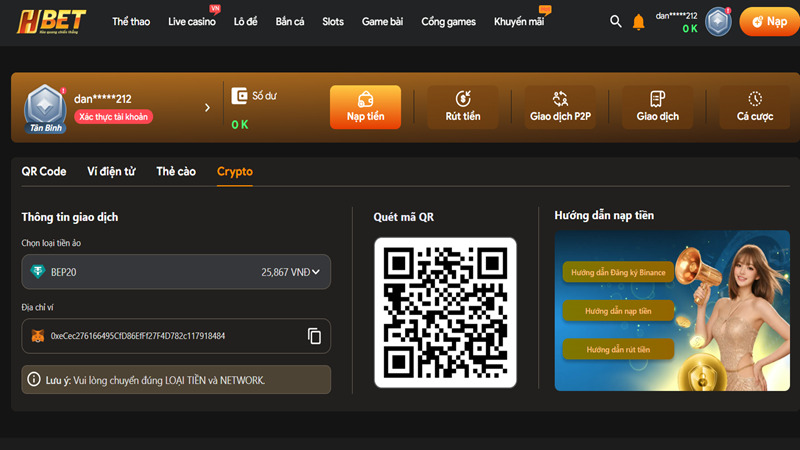Open Live casino menu
This screenshot has width=800, height=450.
(192, 21)
